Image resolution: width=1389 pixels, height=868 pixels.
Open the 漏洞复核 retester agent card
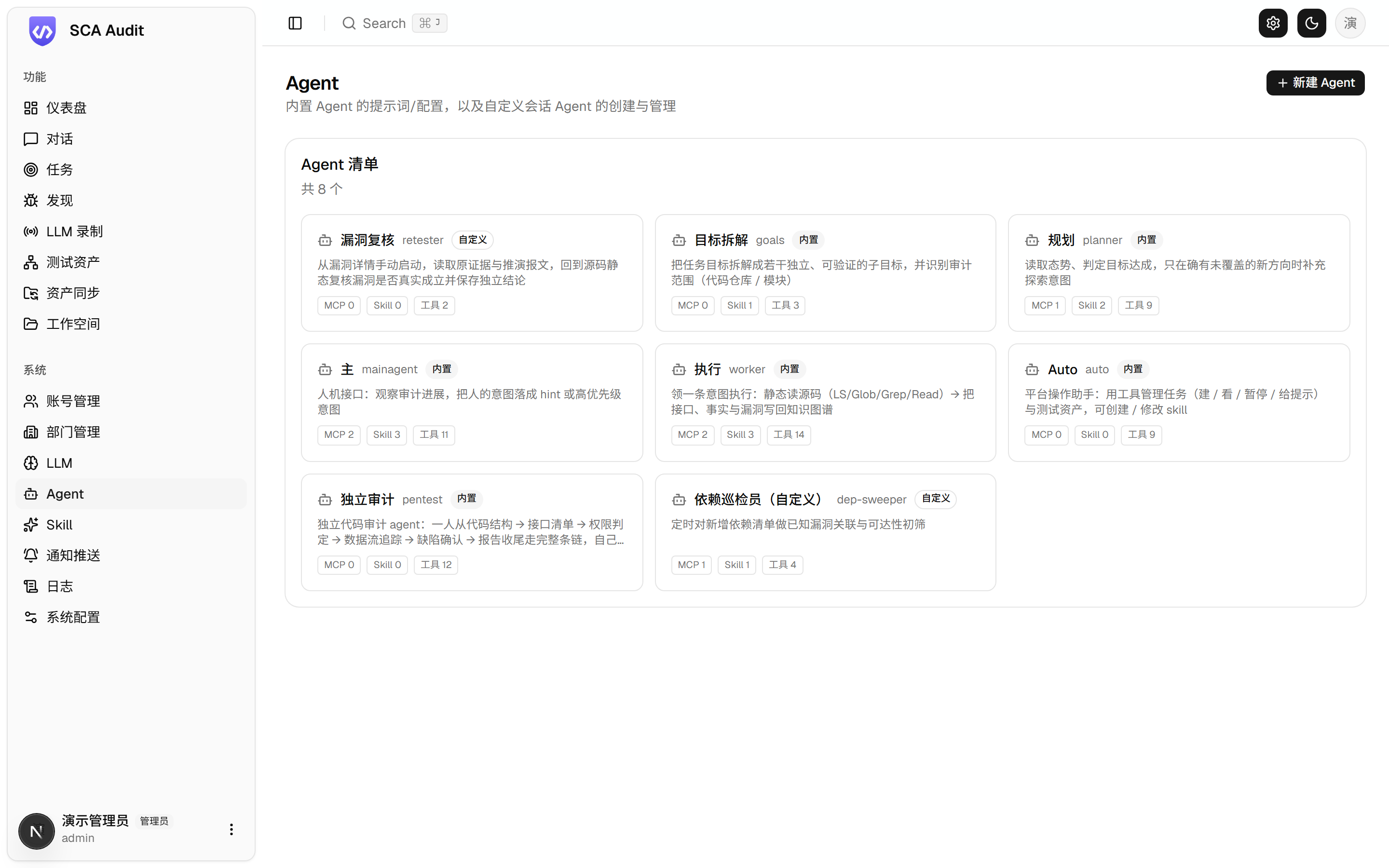coord(472,272)
